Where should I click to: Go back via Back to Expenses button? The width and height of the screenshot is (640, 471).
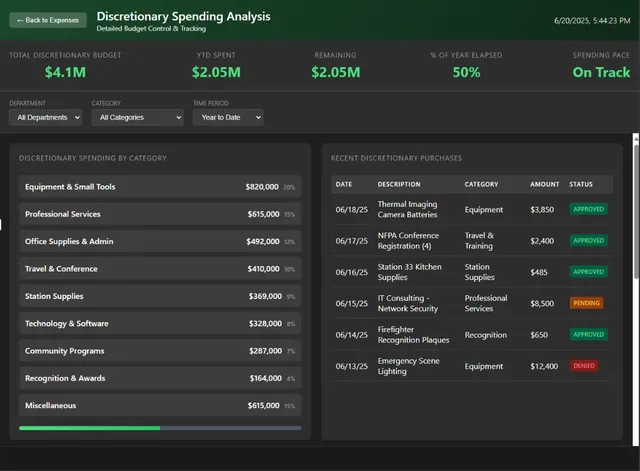click(48, 20)
